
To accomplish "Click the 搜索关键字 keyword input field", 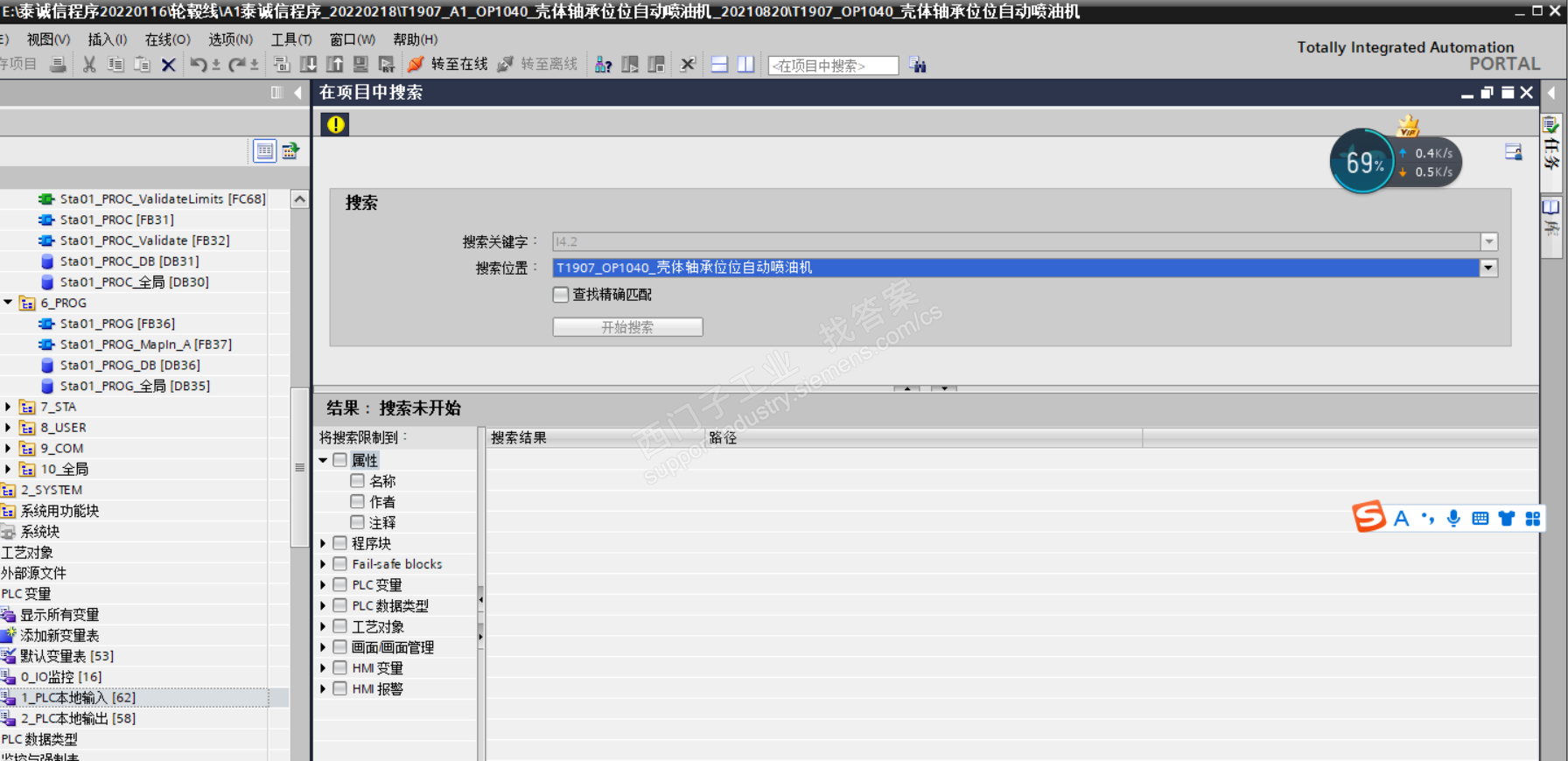I will tap(1016, 241).
